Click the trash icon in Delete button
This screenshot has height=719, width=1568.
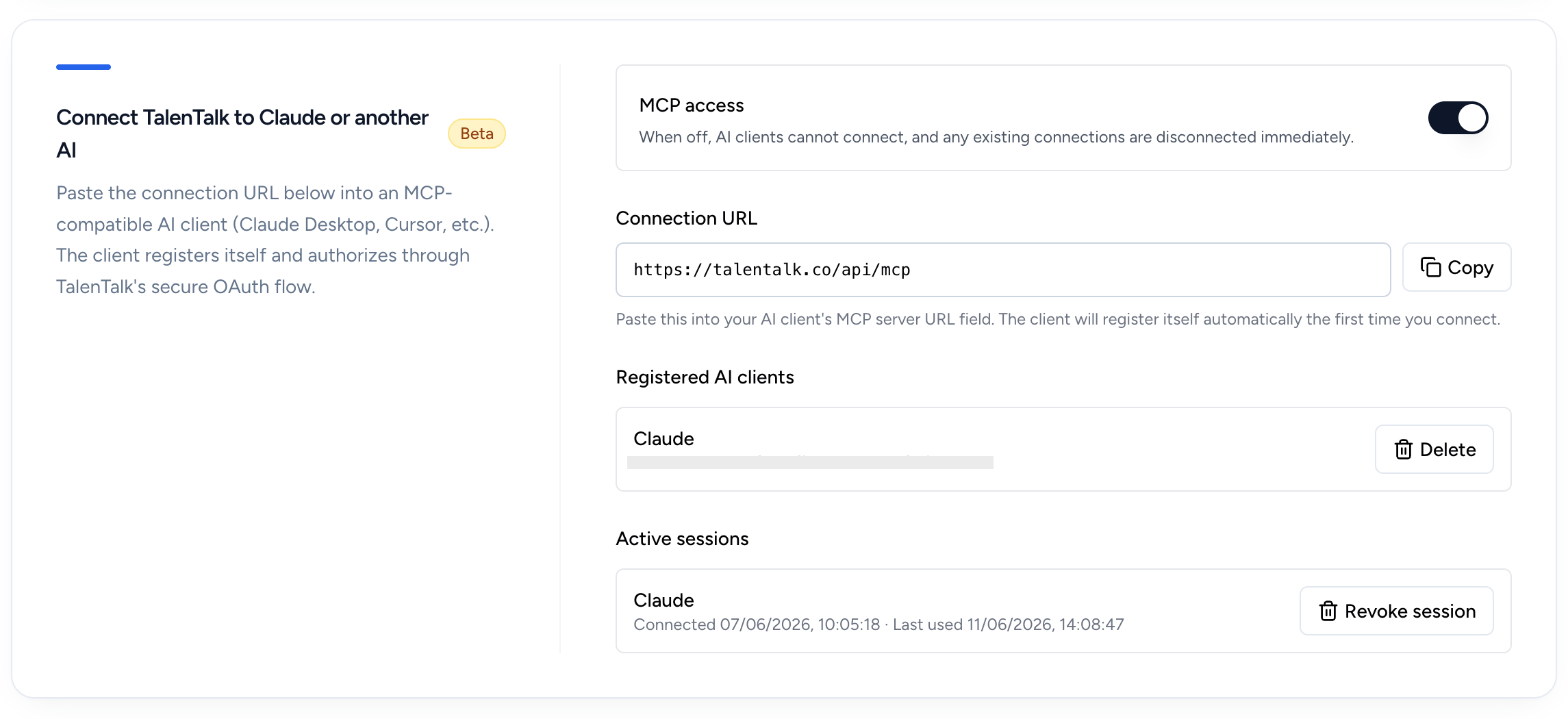tap(1403, 449)
